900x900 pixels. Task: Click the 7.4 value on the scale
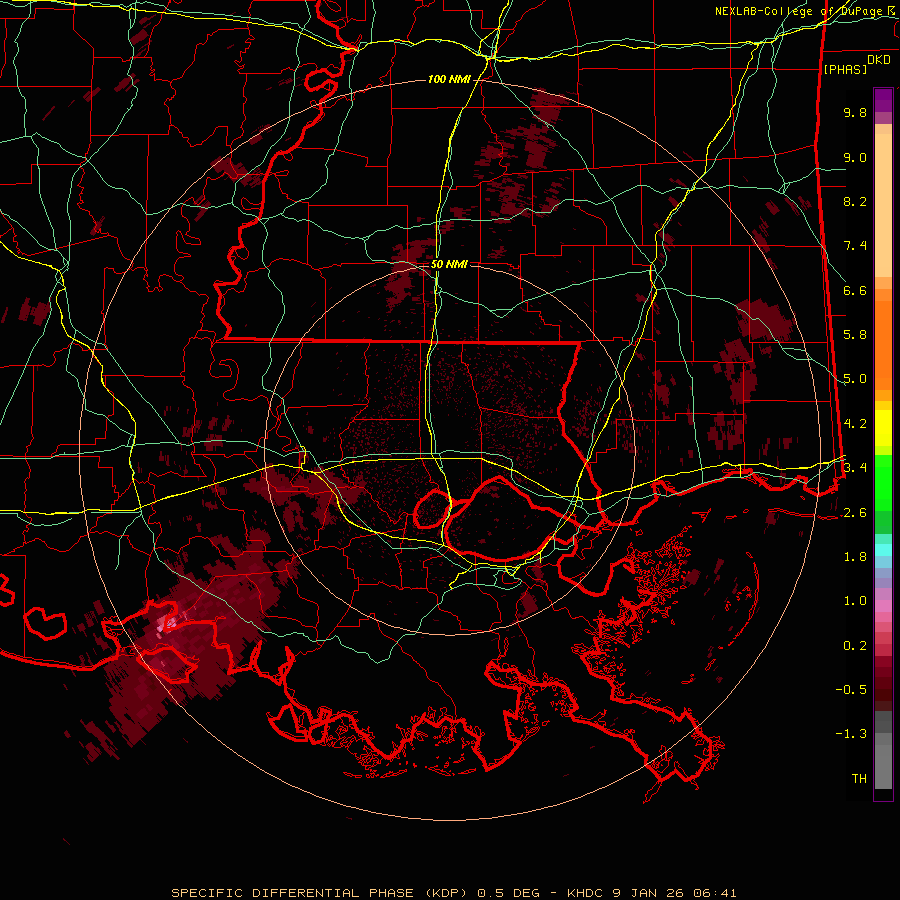point(855,246)
